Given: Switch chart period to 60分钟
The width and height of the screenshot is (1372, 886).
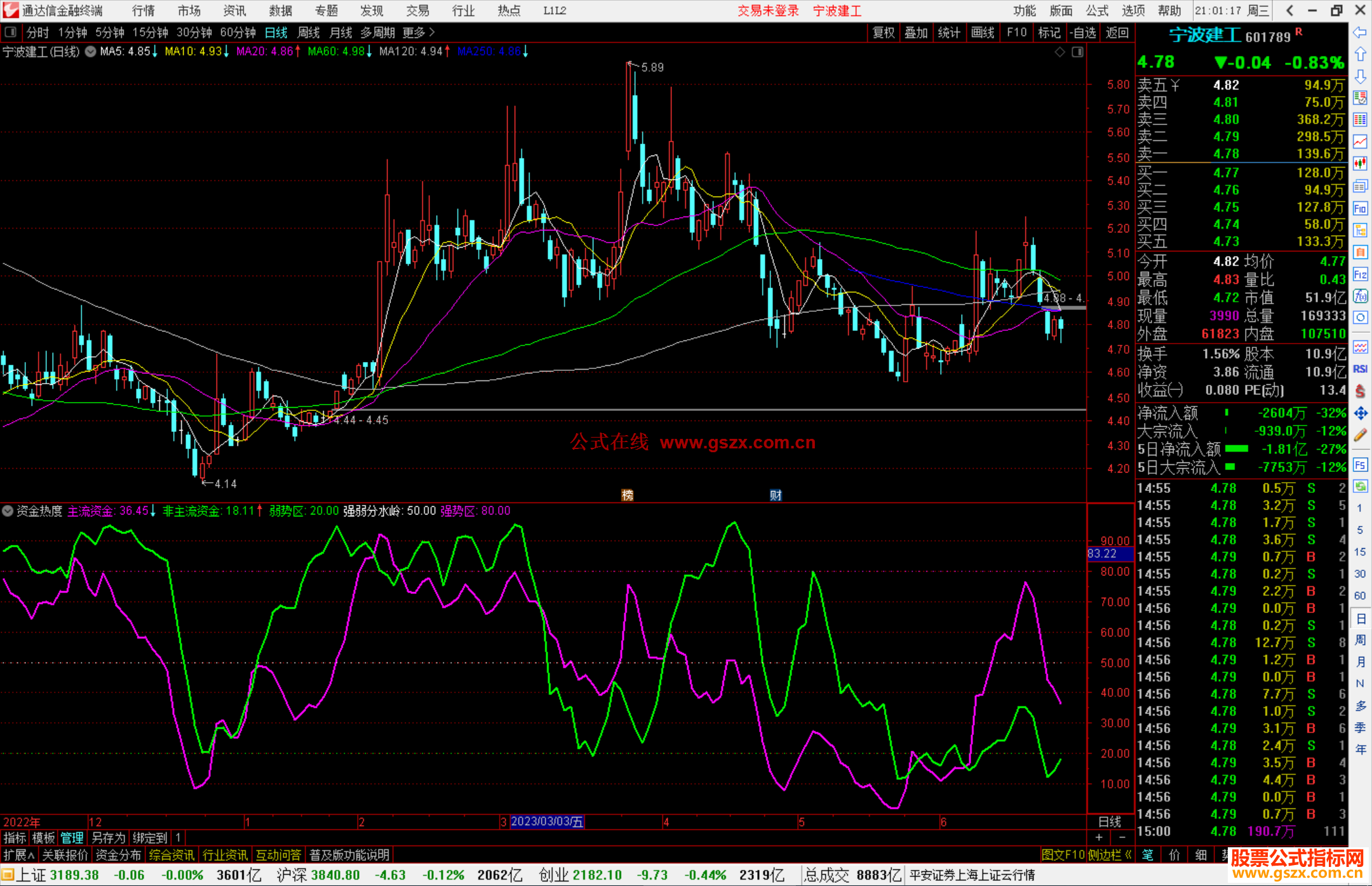Looking at the screenshot, I should point(238,32).
